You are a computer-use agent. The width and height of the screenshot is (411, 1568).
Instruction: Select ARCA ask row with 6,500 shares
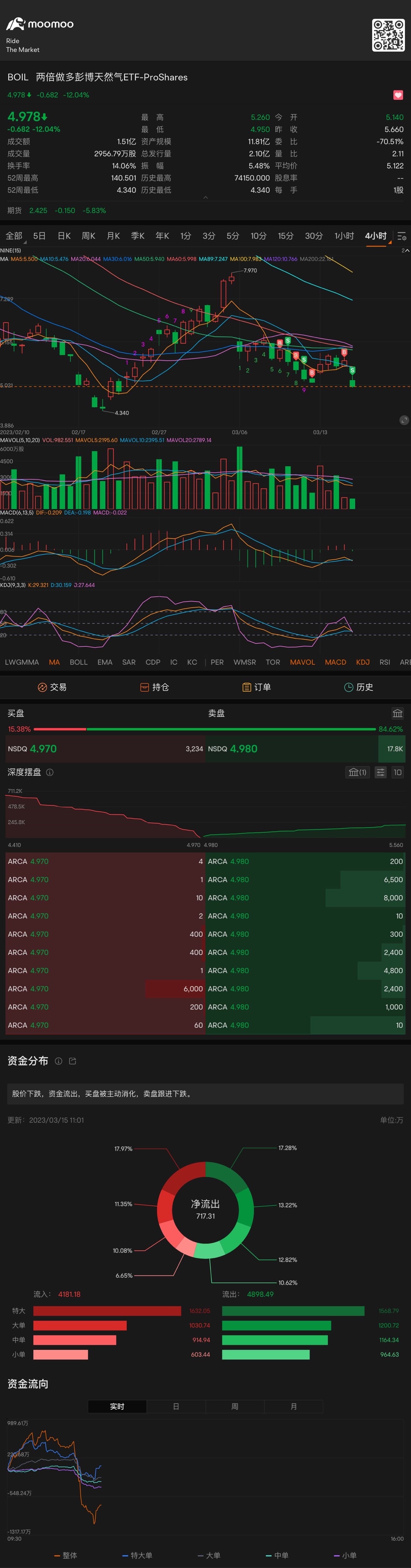click(306, 880)
